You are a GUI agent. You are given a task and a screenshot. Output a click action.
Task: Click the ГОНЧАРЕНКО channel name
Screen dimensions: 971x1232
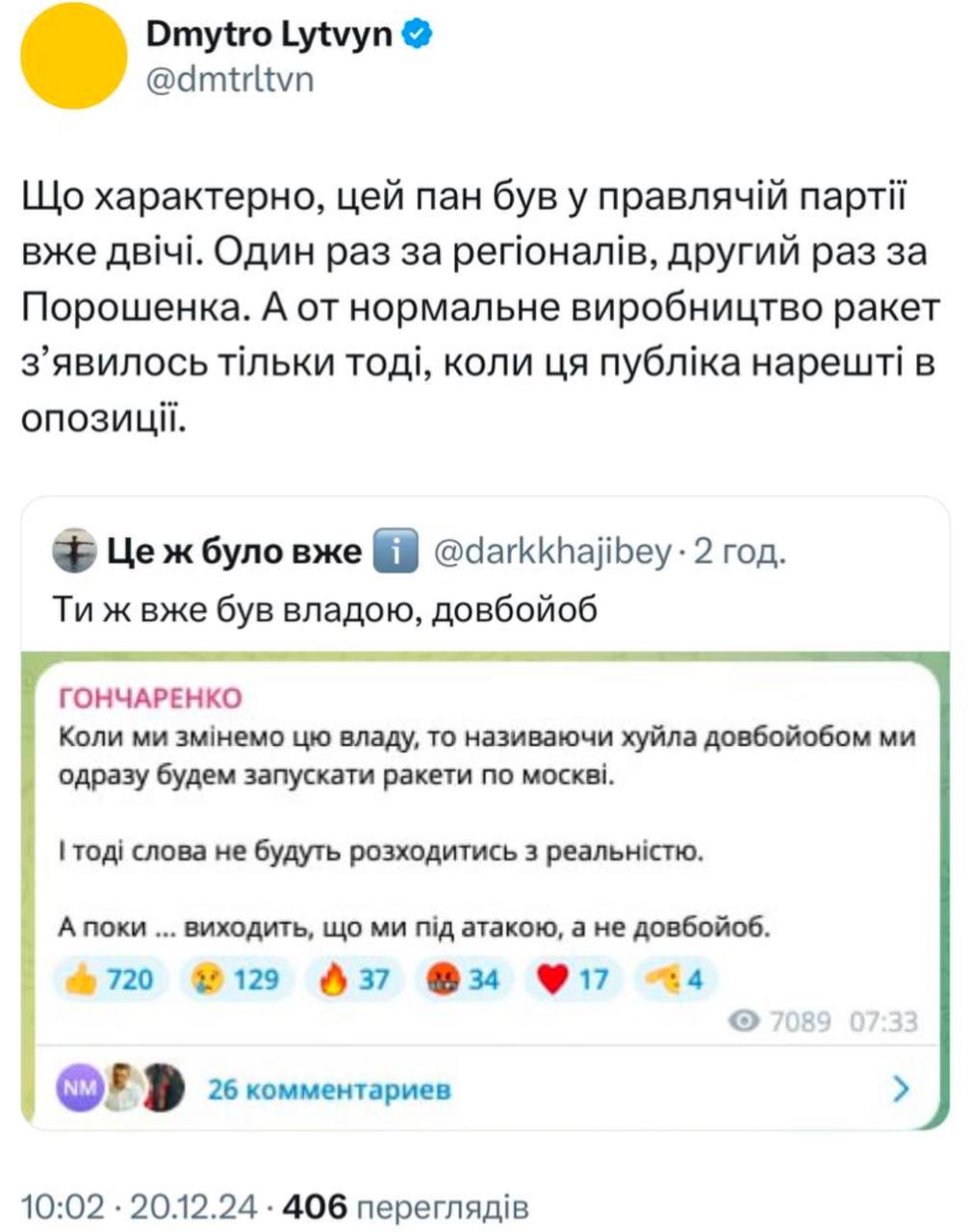151,697
